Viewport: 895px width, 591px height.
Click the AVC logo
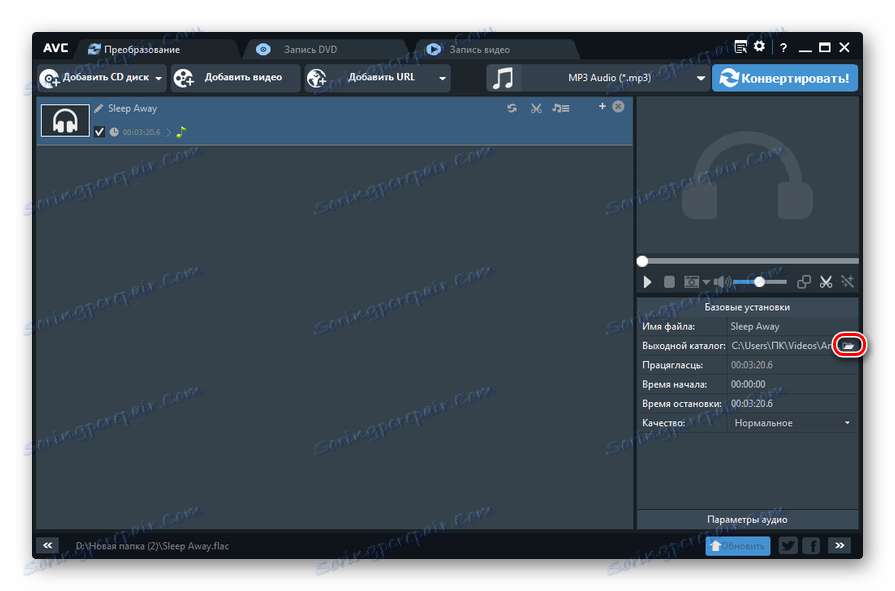pos(55,48)
